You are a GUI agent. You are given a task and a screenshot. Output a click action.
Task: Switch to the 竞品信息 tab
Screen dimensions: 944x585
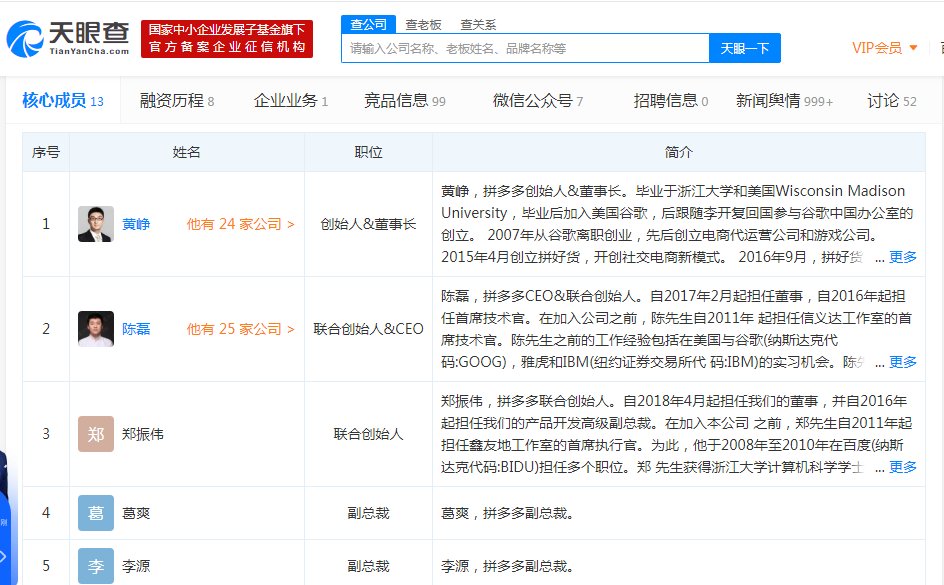pyautogui.click(x=405, y=101)
